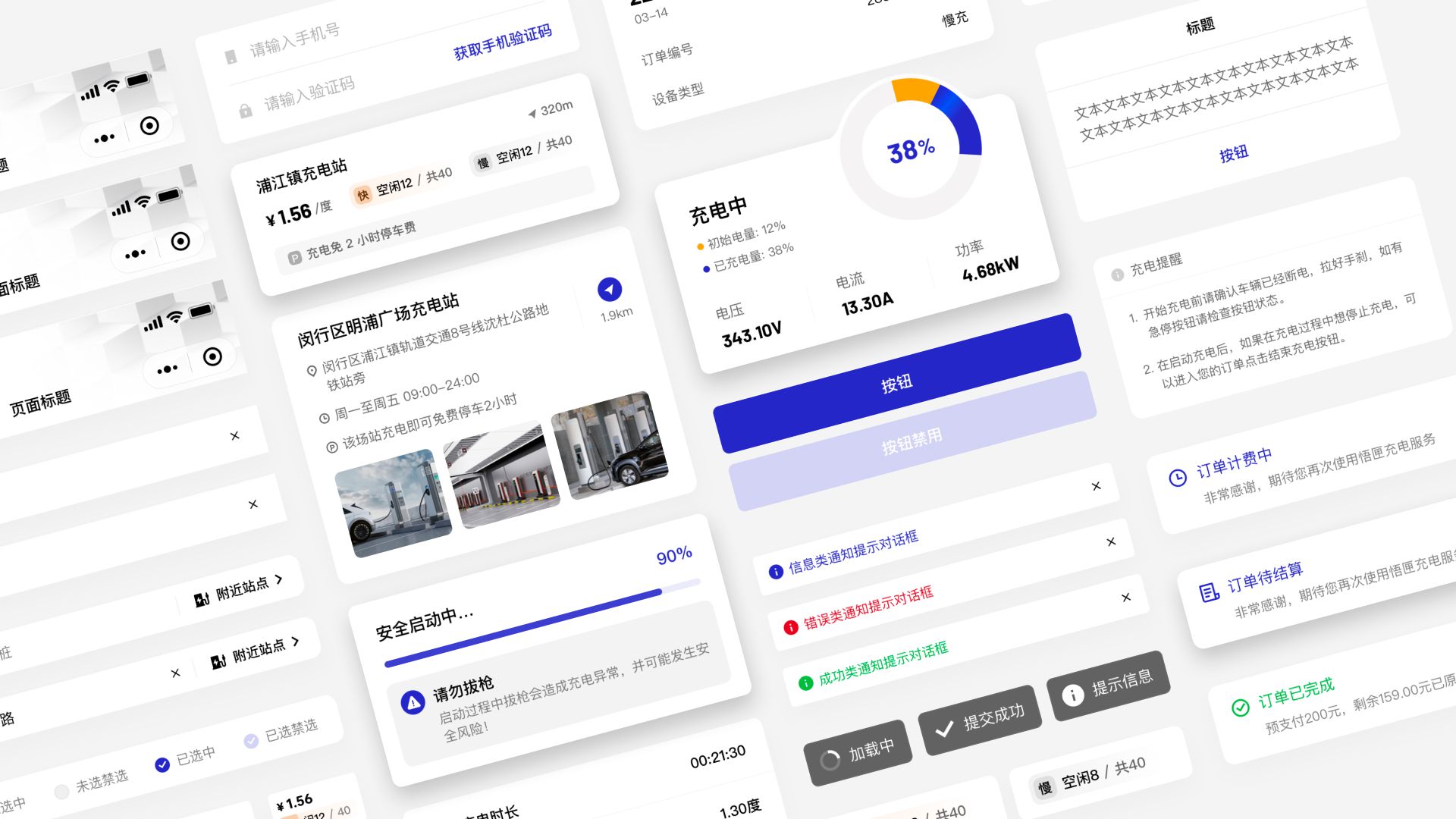The width and height of the screenshot is (1456, 819).
Task: Click the info icon in the 提示信息 toast
Action: pyautogui.click(x=1072, y=695)
